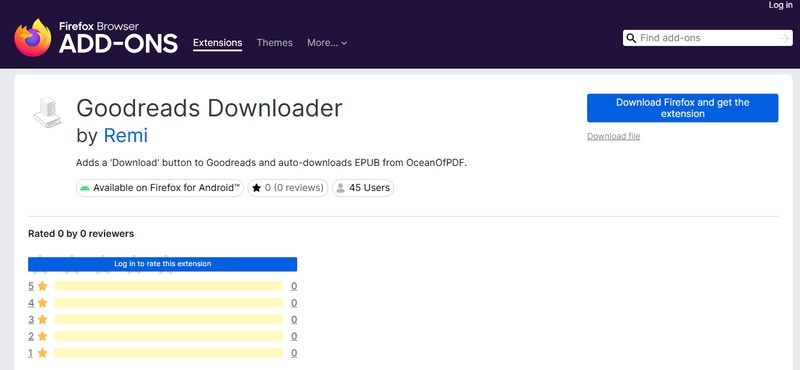Expand the More... dropdown menu
The height and width of the screenshot is (370, 800).
click(327, 43)
